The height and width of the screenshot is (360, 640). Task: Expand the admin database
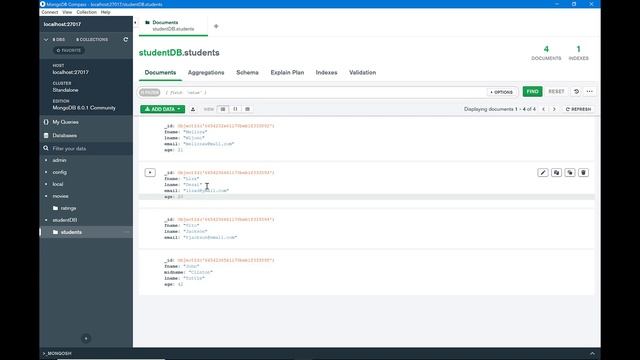pos(46,160)
